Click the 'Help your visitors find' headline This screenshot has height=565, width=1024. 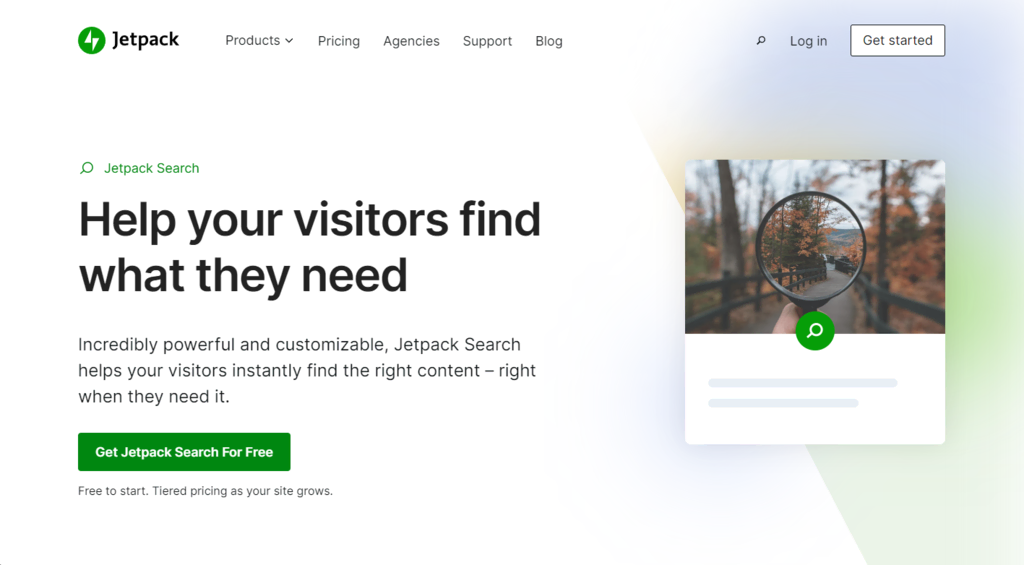click(x=310, y=247)
